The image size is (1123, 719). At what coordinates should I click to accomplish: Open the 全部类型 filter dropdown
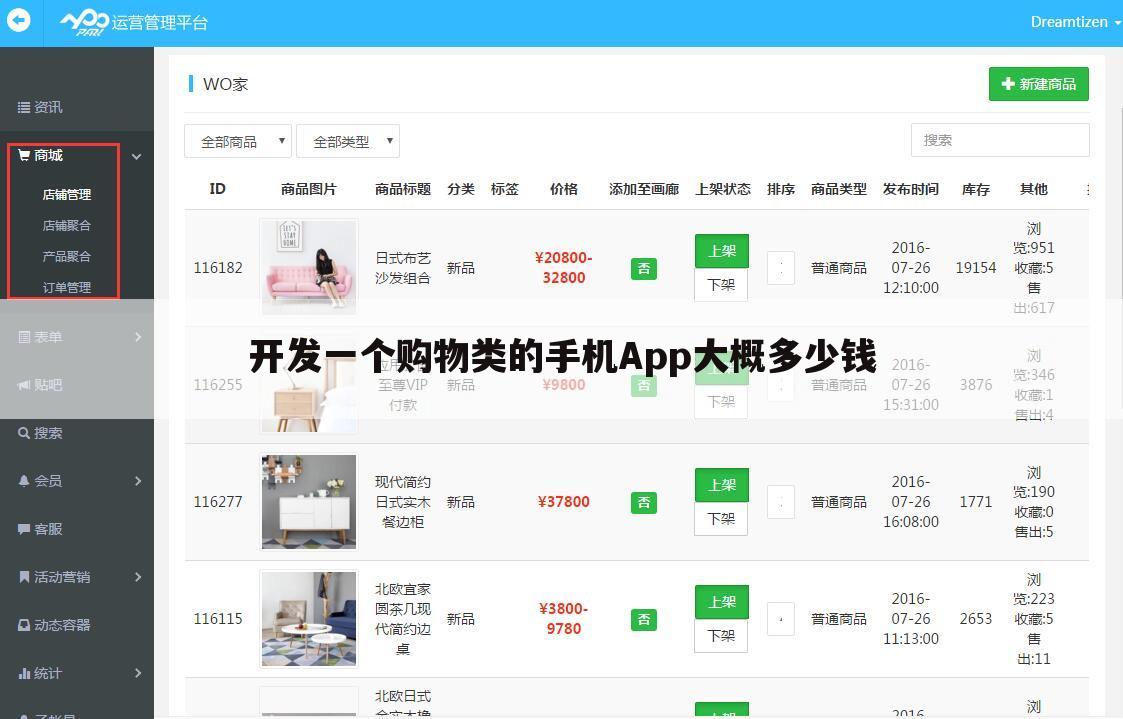pos(348,141)
